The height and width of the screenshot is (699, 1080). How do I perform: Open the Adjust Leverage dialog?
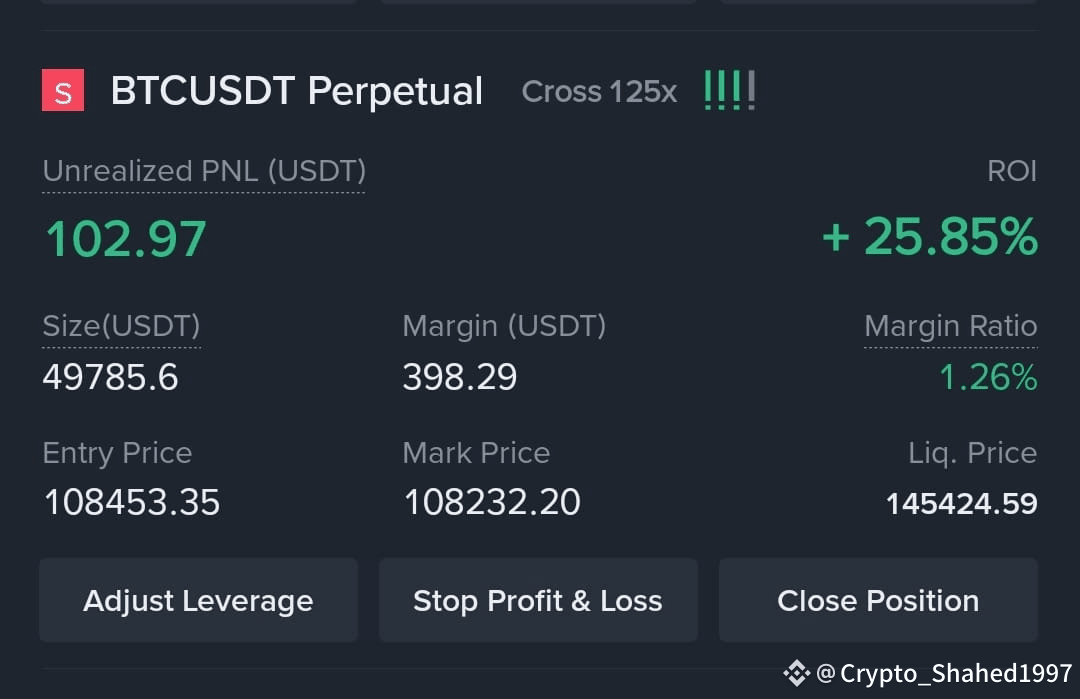coord(198,601)
